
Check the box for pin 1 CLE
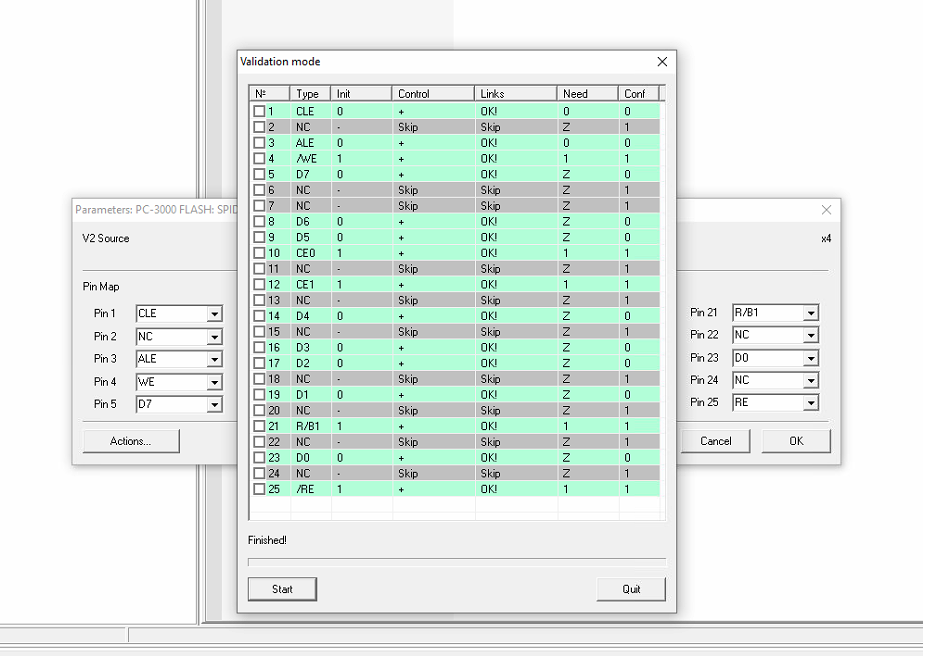[x=259, y=111]
